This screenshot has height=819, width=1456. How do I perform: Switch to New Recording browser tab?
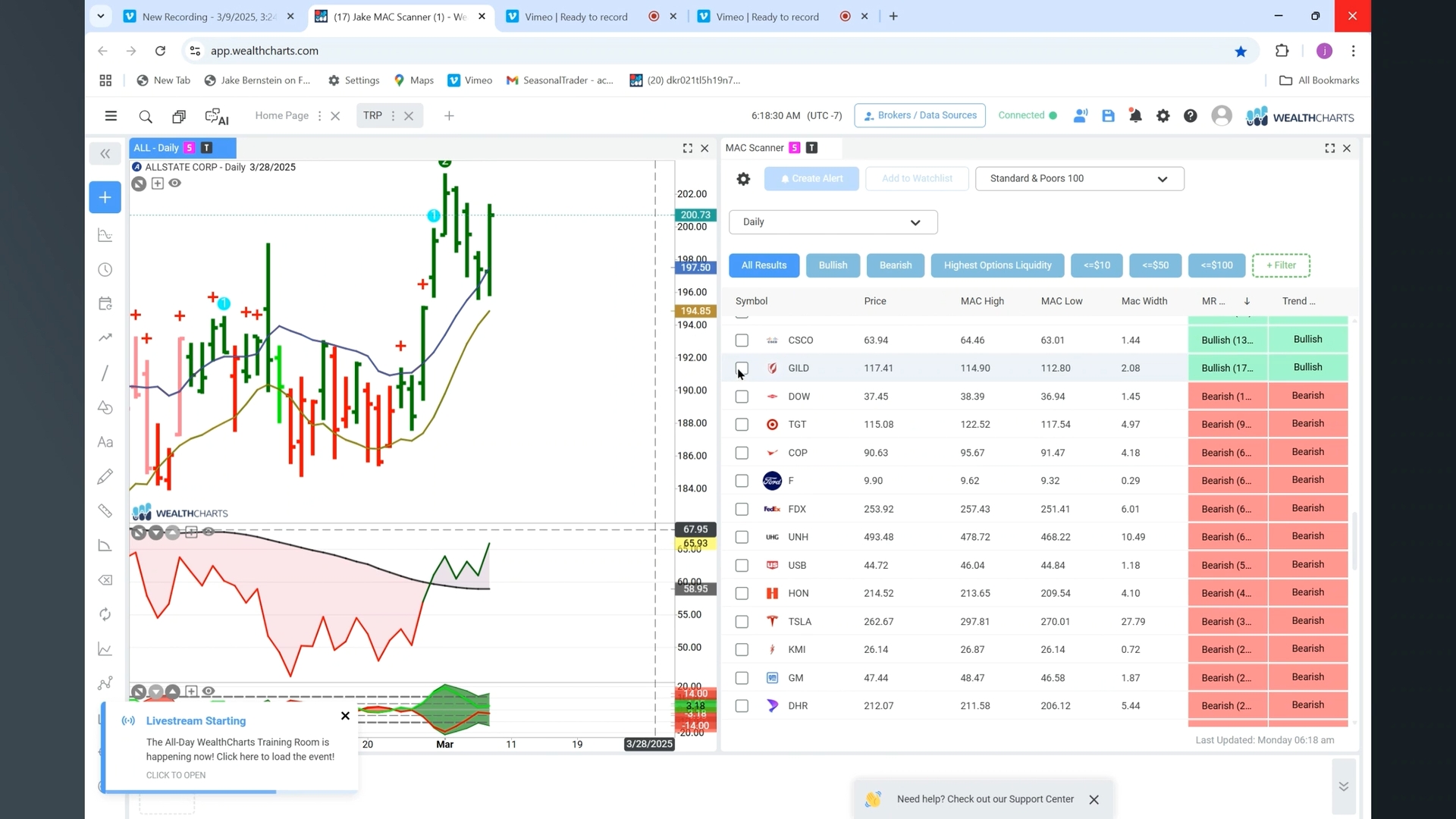pos(209,17)
